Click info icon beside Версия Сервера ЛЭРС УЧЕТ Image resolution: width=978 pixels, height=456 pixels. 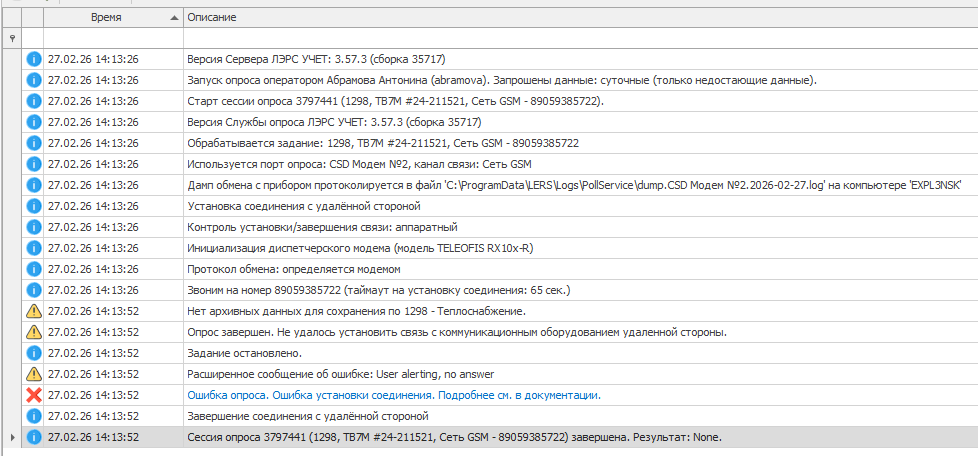click(33, 59)
